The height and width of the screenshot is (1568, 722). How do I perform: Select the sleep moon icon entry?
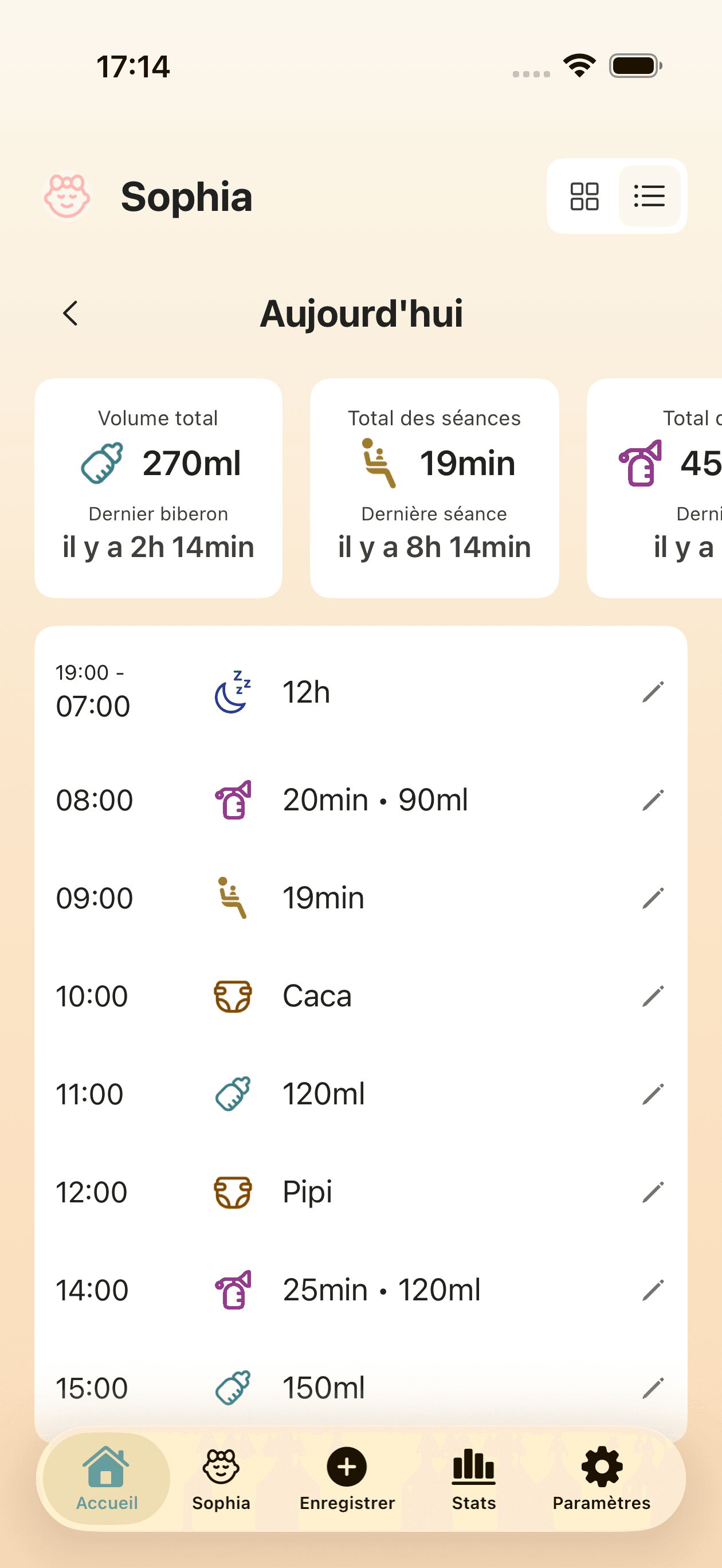pos(233,692)
